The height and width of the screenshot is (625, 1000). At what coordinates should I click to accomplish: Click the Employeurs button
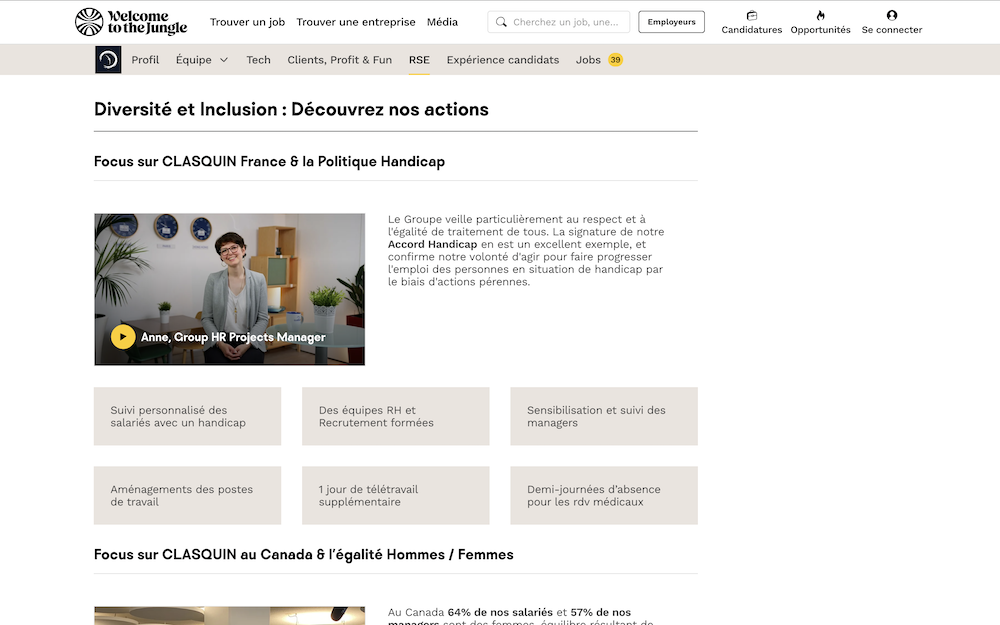(x=672, y=22)
